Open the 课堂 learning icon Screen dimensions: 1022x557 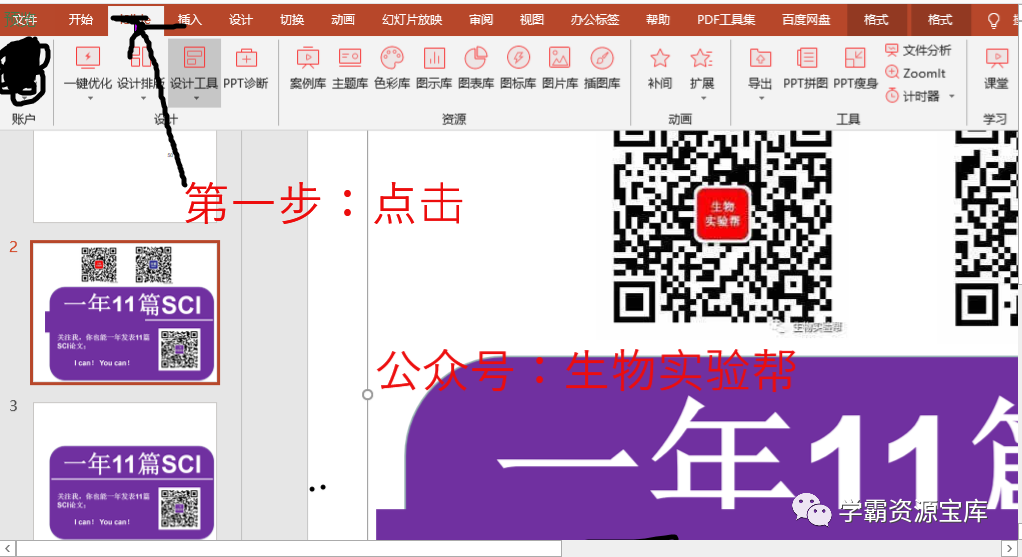(996, 59)
